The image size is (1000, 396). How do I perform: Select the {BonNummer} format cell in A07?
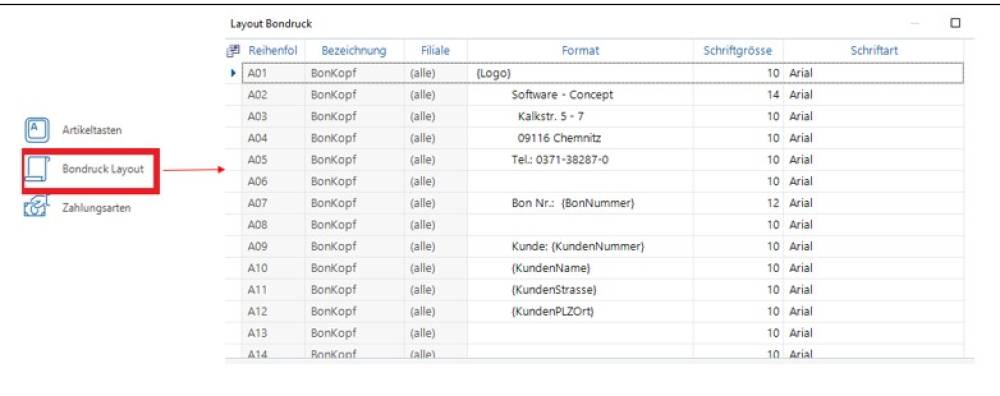point(580,203)
